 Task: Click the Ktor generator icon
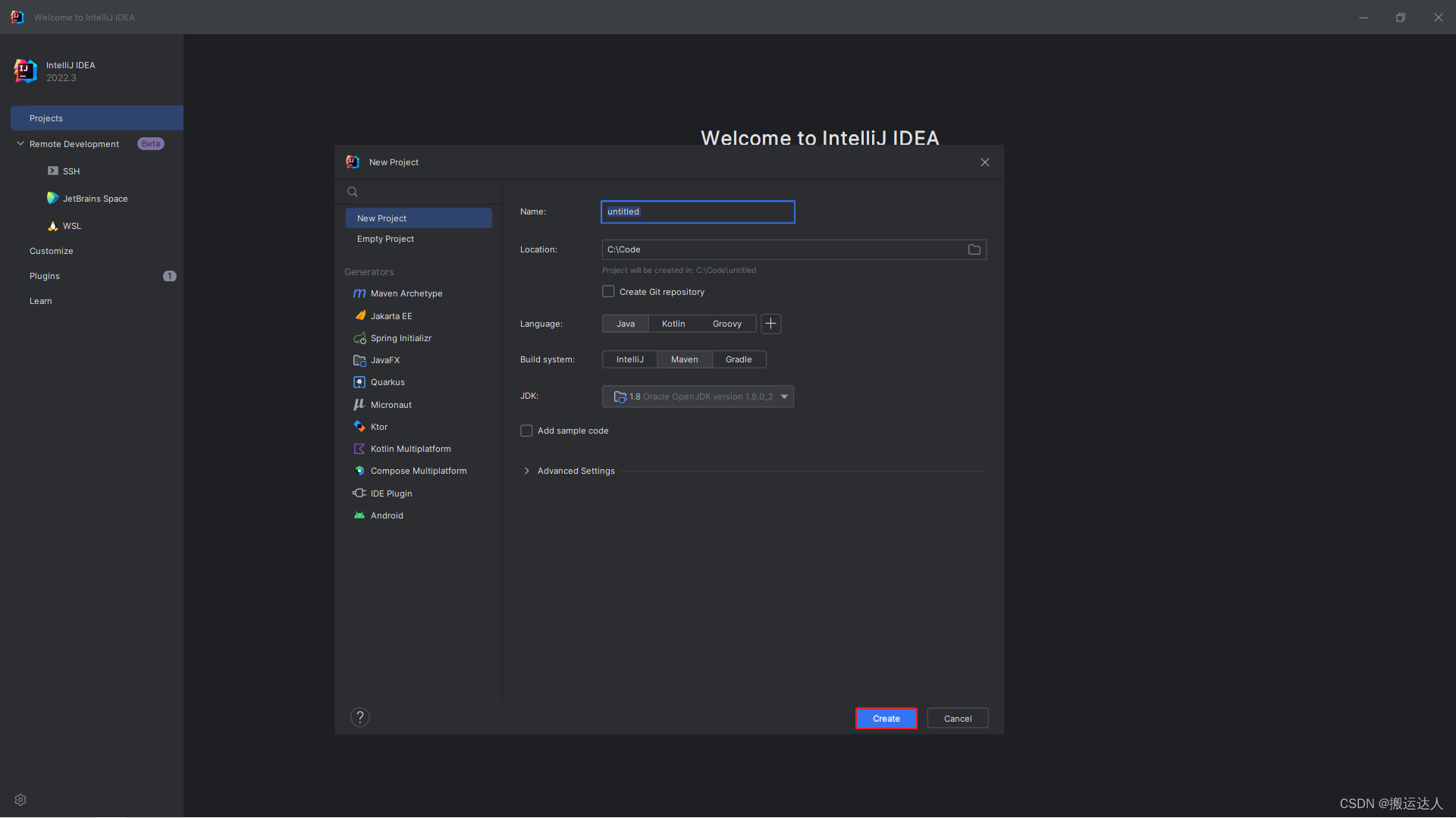click(x=359, y=427)
